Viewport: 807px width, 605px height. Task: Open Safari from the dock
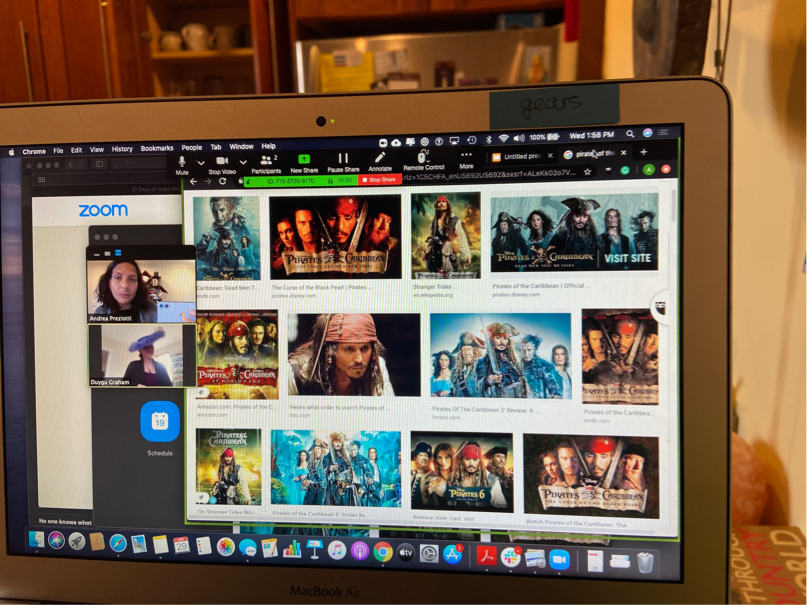pos(118,543)
